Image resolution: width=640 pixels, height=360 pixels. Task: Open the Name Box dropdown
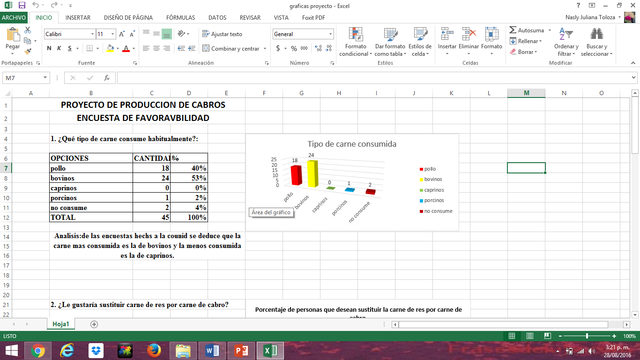click(45, 78)
